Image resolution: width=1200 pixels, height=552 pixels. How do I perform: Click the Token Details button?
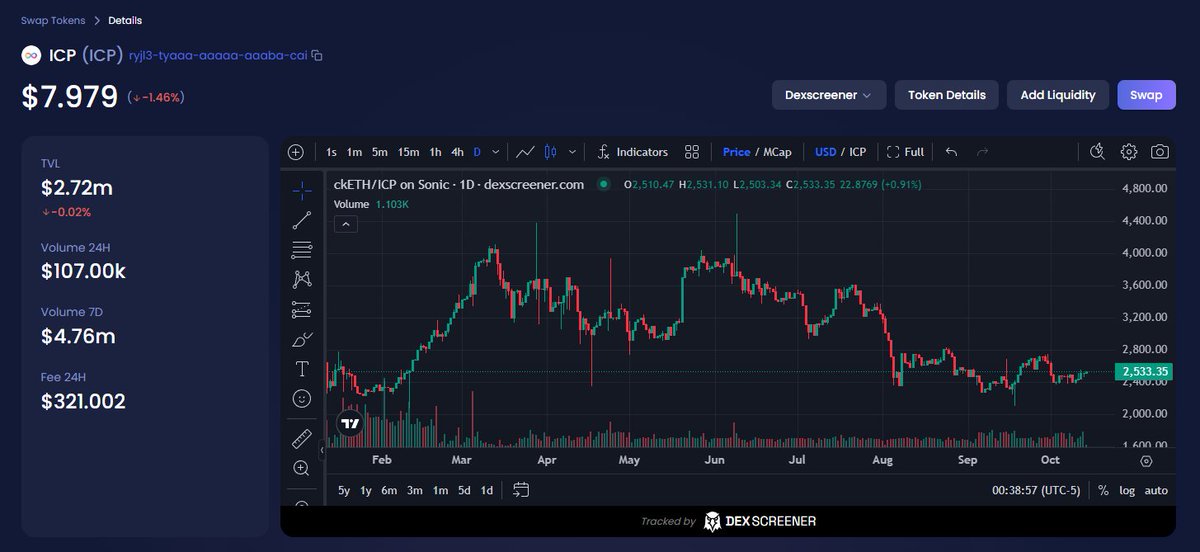click(x=947, y=95)
